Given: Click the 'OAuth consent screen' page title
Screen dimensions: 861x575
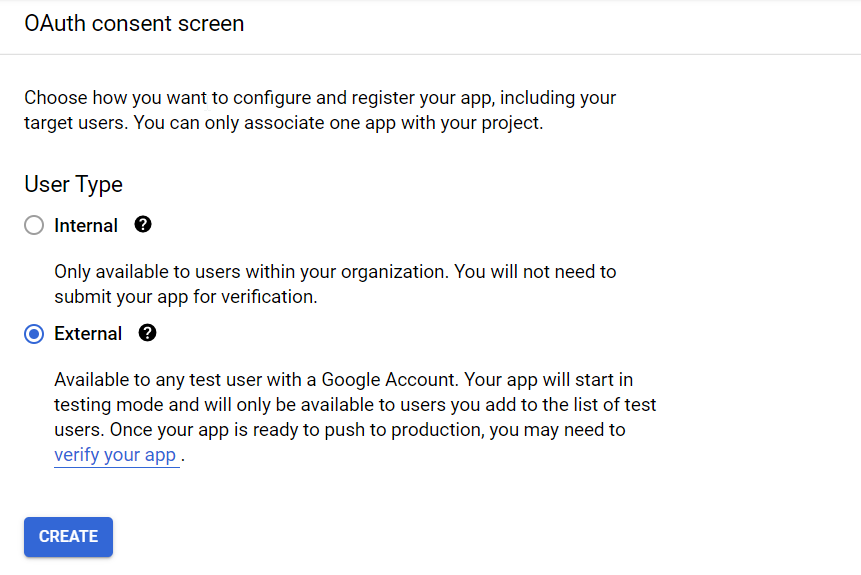Looking at the screenshot, I should 134,24.
